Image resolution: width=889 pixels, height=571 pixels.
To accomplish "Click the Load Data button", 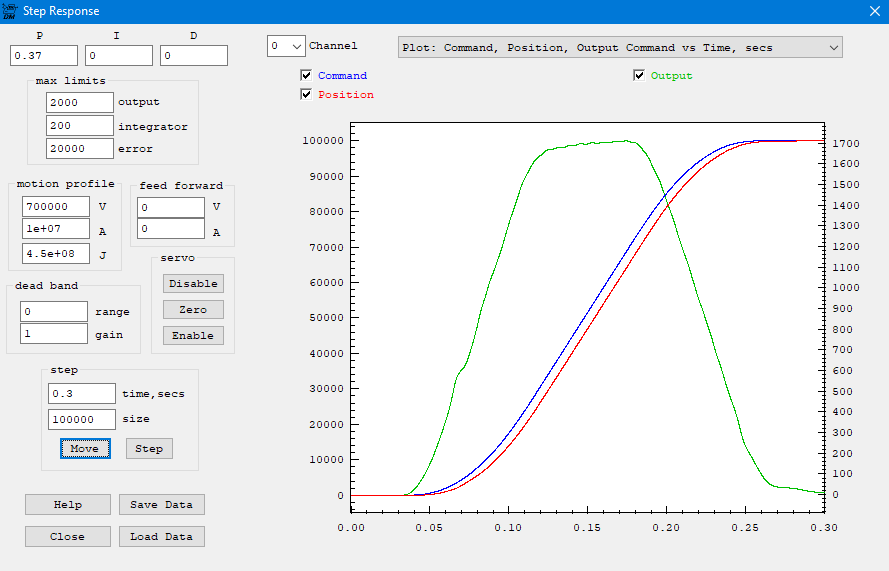I will click(161, 537).
